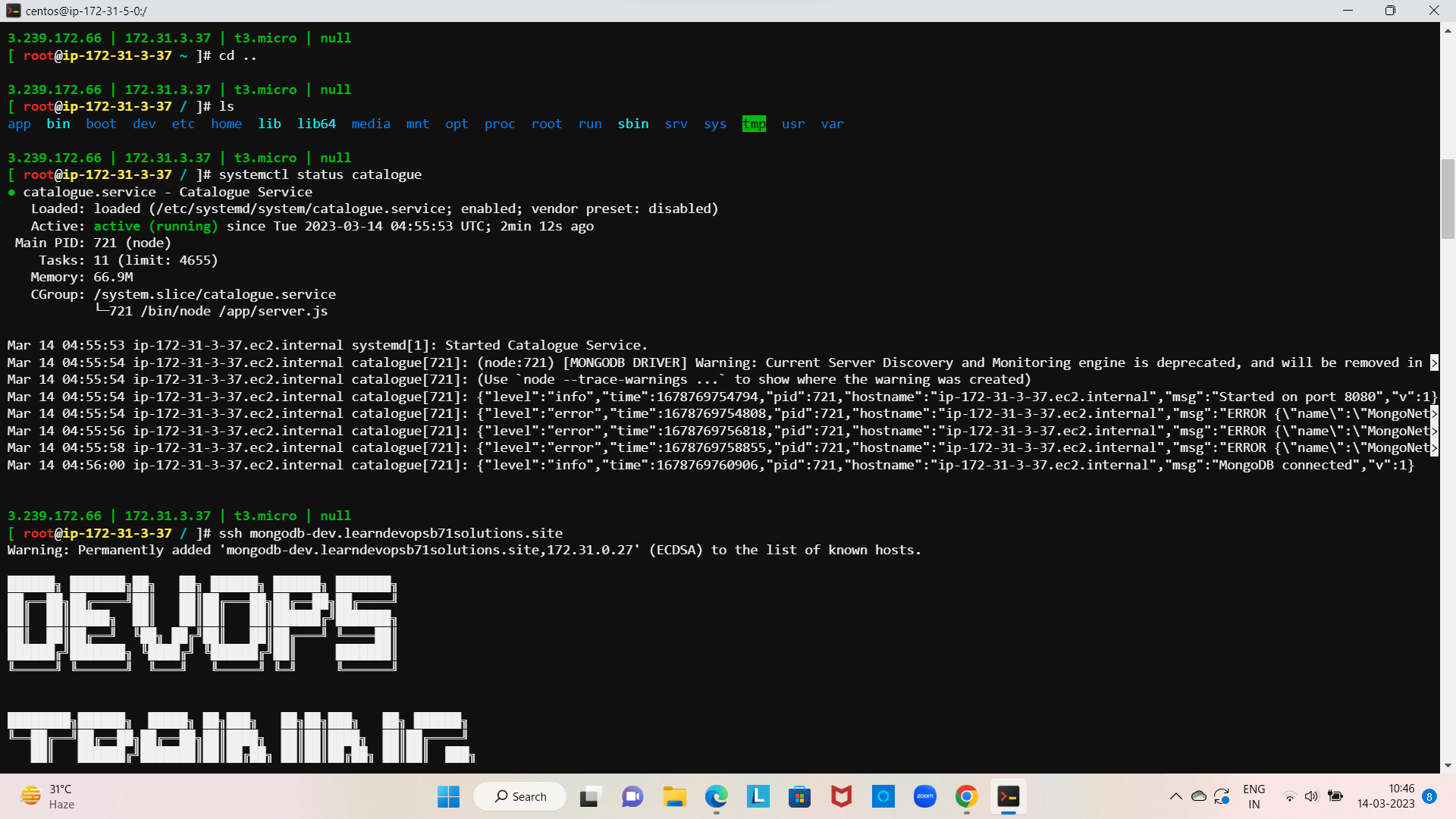Viewport: 1456px width, 819px height.
Task: Open the Microsoft Store
Action: (x=800, y=796)
